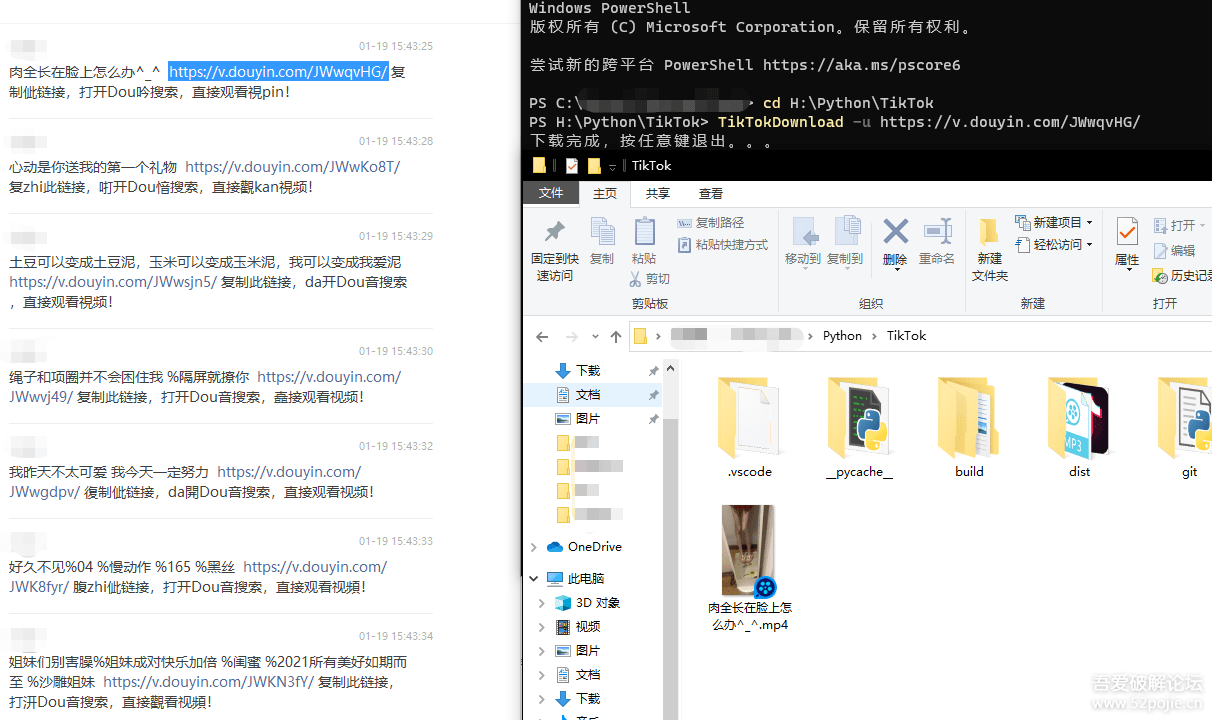Viewport: 1212px width, 720px height.
Task: Click the Pin to Quick access (固定到快速访问) icon
Action: (554, 232)
